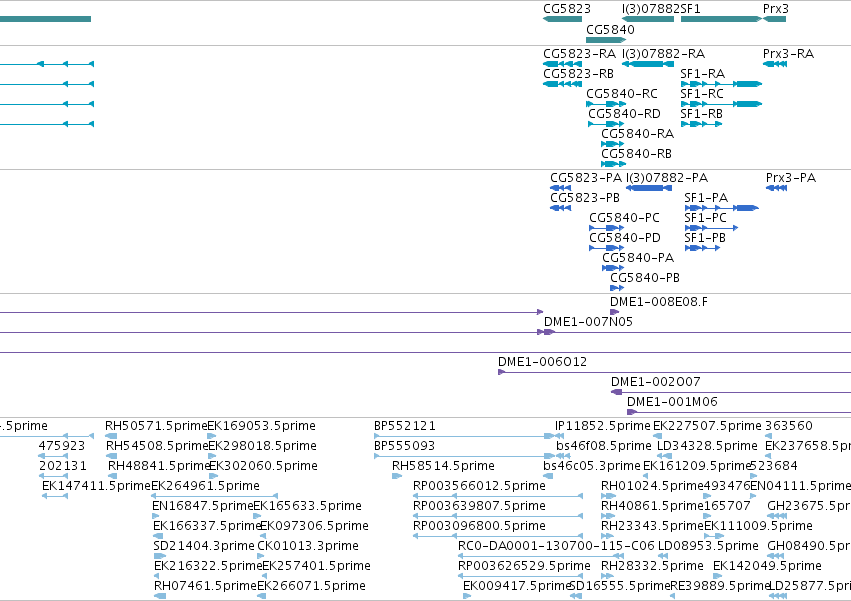This screenshot has height=601, width=851.
Task: Click EST SD21404.3prime
Action: (x=160, y=556)
